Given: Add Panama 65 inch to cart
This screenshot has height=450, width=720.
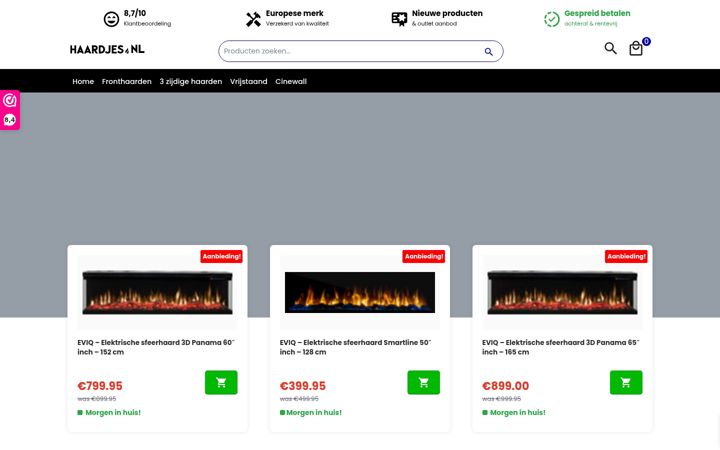Looking at the screenshot, I should point(626,382).
